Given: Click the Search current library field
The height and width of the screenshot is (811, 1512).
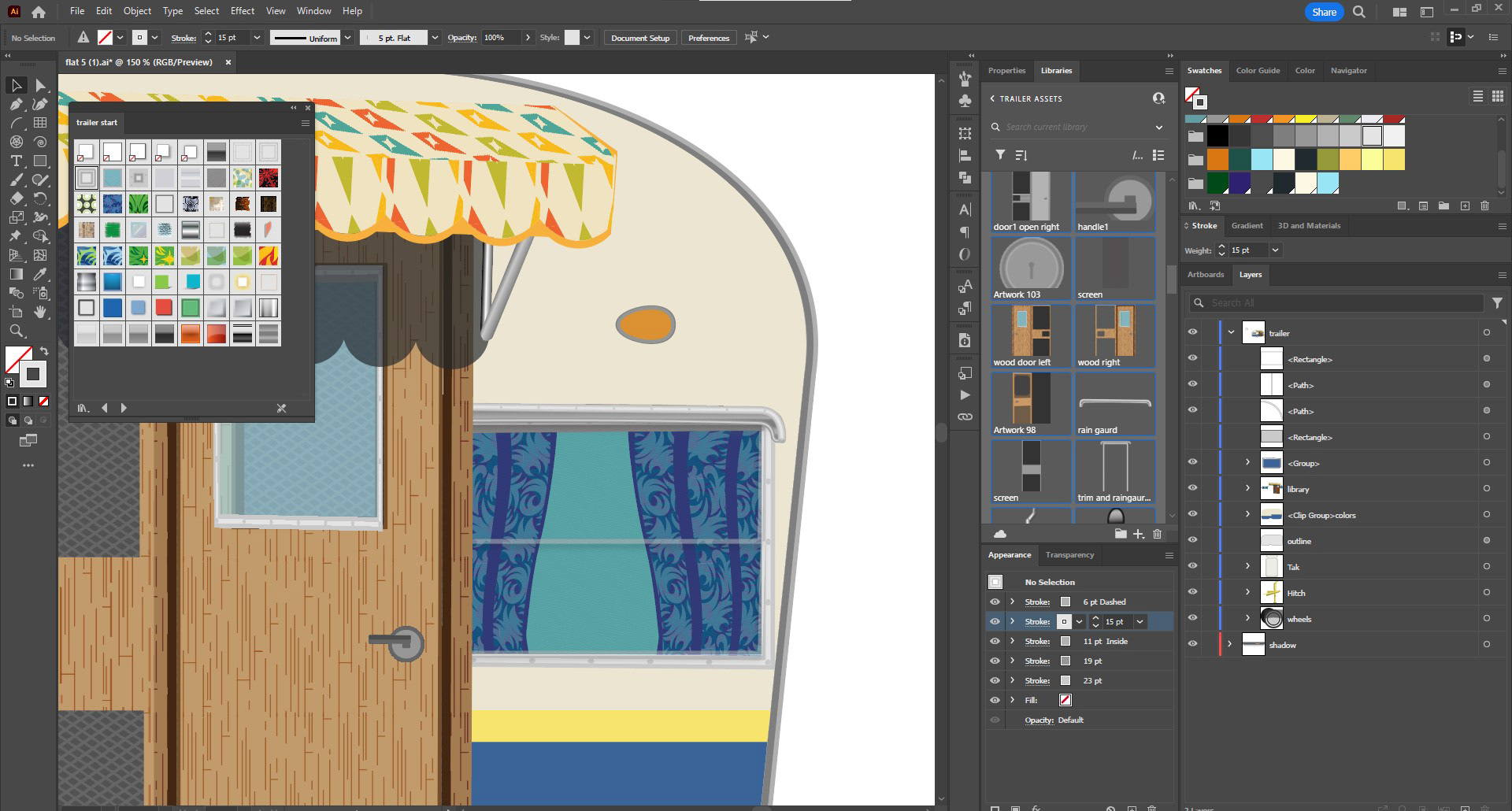Looking at the screenshot, I should click(x=1077, y=127).
